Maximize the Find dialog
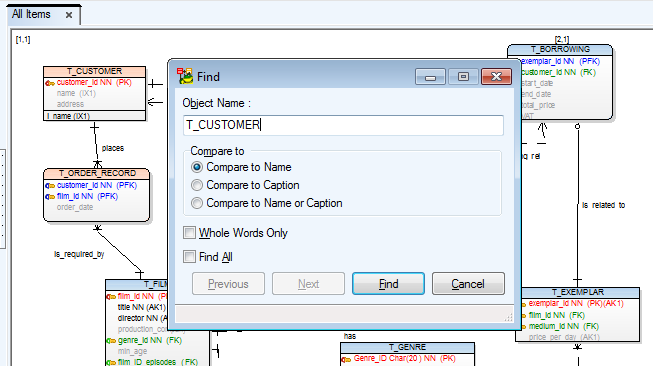 click(463, 77)
